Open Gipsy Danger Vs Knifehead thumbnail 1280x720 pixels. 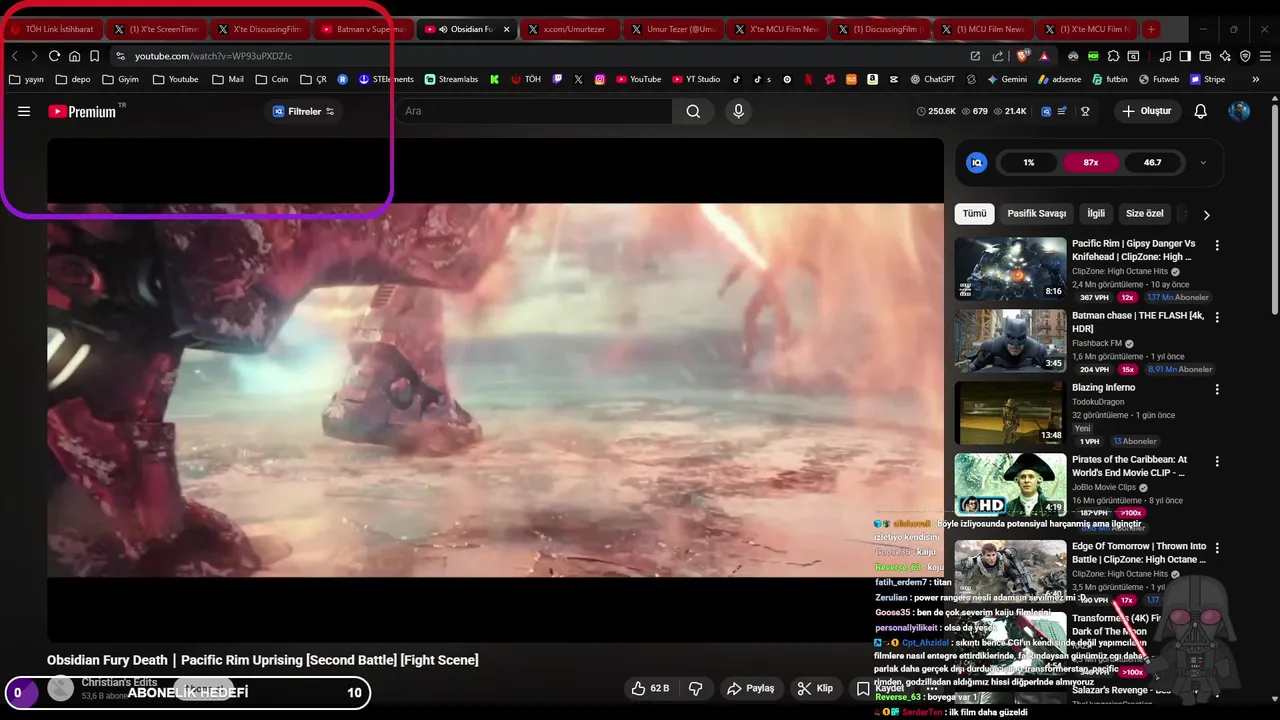1010,268
